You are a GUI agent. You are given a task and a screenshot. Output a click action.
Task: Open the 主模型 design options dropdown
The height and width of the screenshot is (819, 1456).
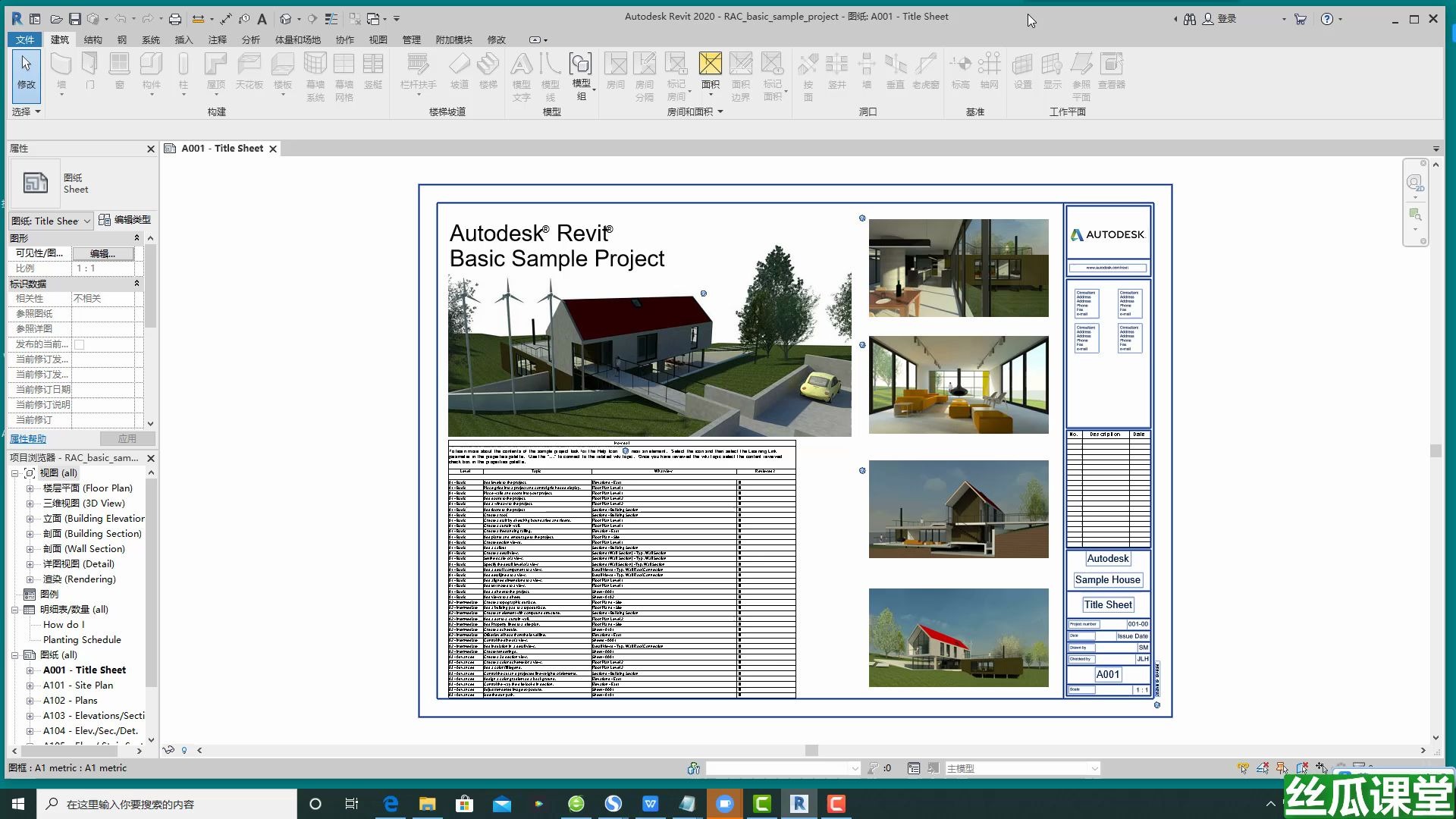click(x=1094, y=768)
